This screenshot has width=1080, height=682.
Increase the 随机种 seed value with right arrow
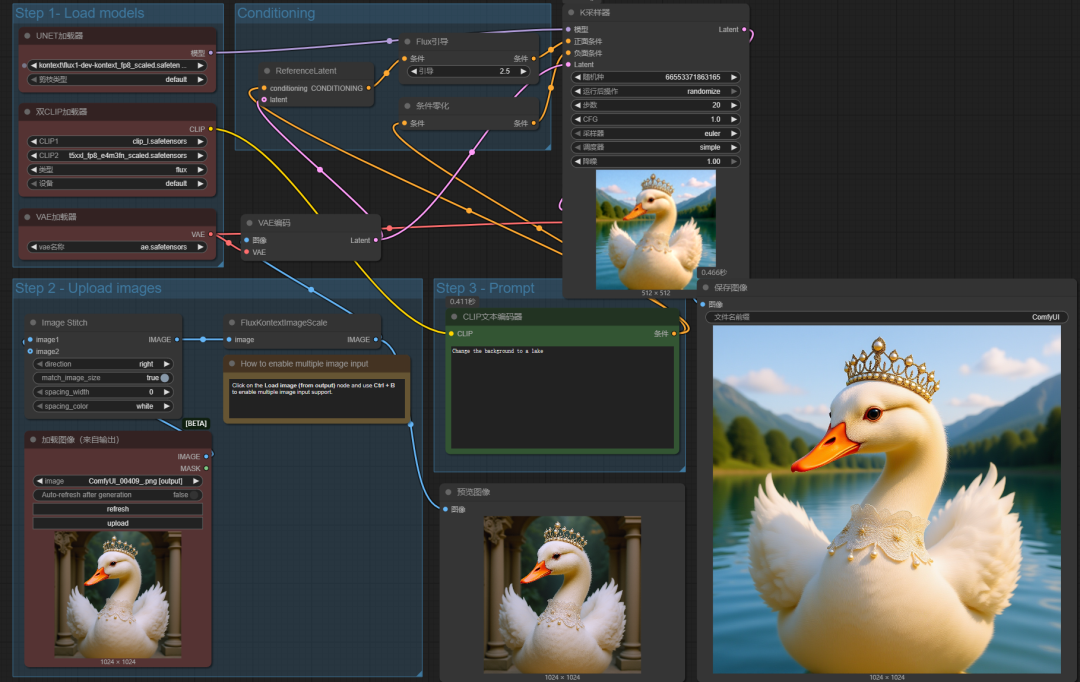tap(734, 77)
